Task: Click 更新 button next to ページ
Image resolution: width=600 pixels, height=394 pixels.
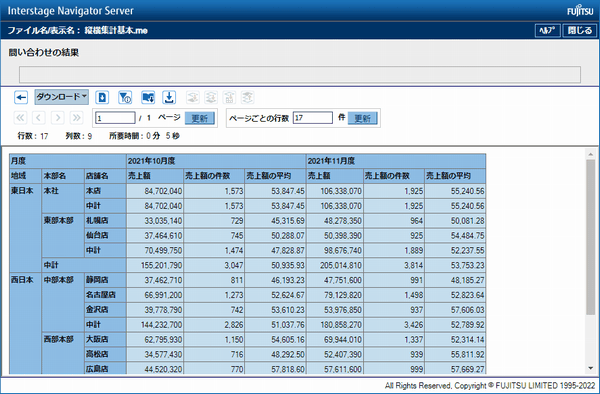Action: click(x=199, y=118)
